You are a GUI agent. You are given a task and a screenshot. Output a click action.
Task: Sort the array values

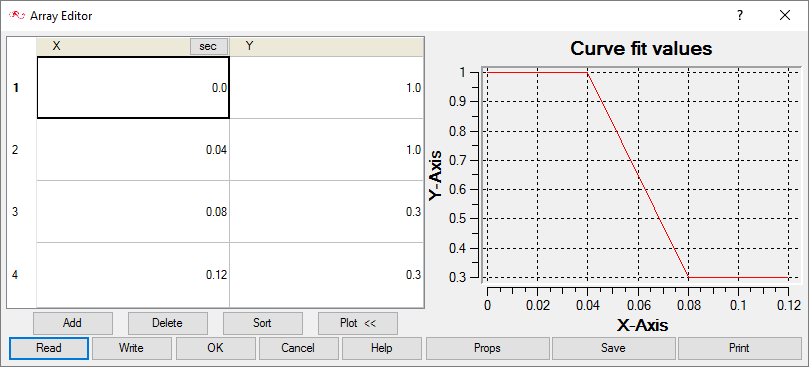(263, 323)
